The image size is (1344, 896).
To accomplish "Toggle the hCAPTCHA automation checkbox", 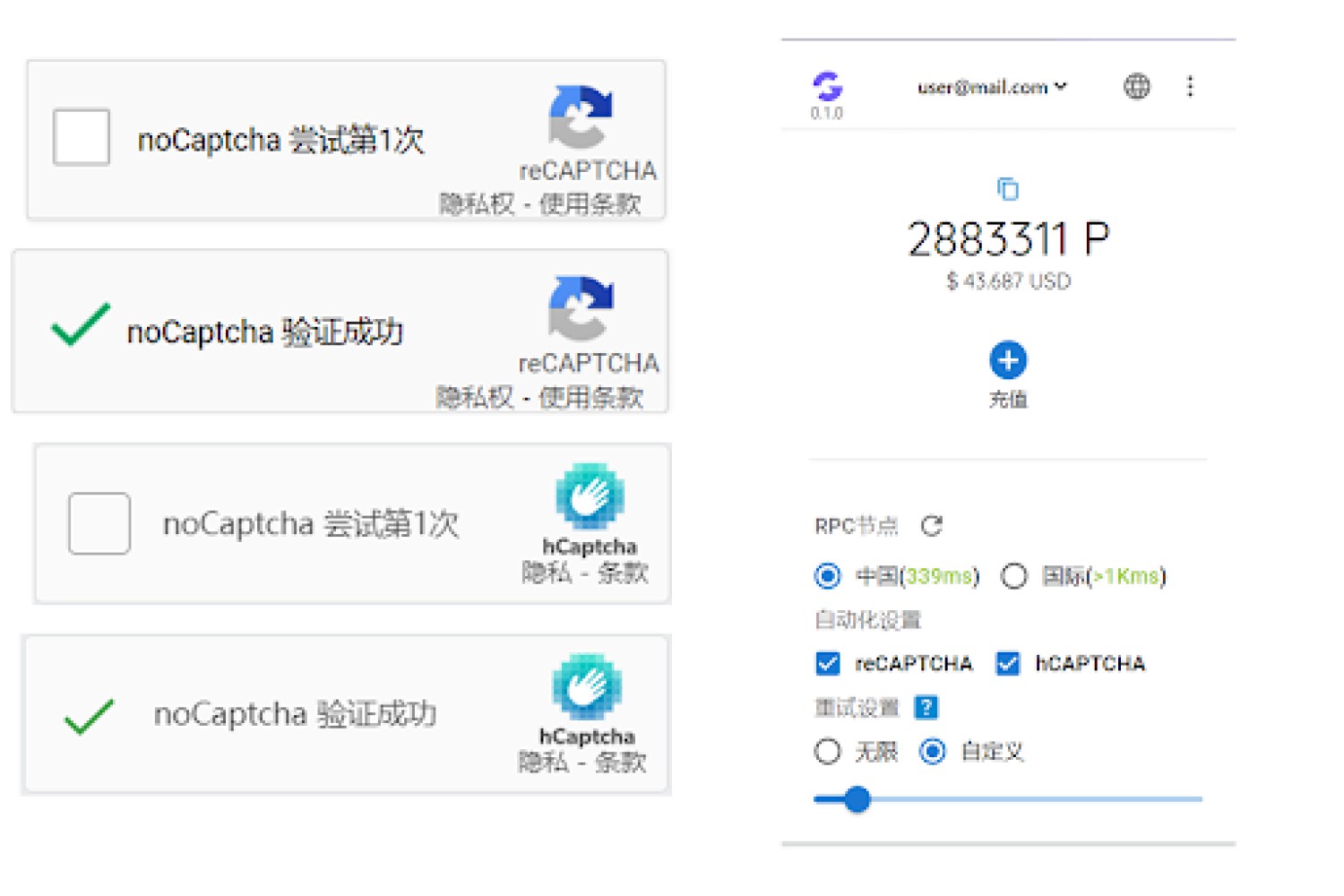I will [x=1008, y=663].
